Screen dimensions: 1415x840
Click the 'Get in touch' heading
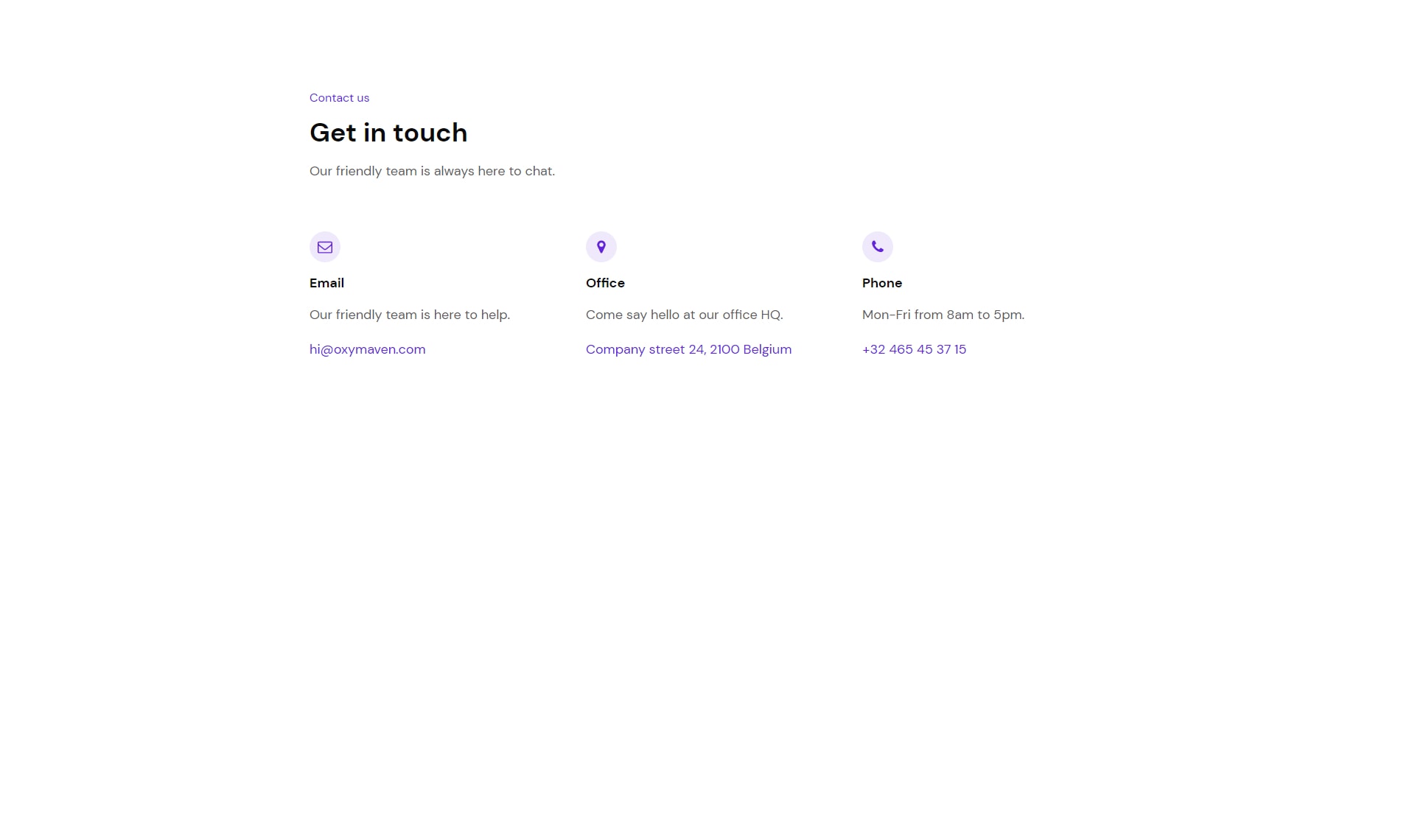[388, 133]
